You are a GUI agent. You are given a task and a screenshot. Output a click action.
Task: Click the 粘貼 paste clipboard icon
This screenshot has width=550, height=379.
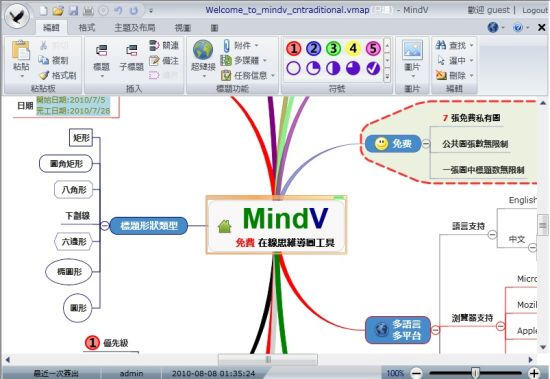[21, 50]
